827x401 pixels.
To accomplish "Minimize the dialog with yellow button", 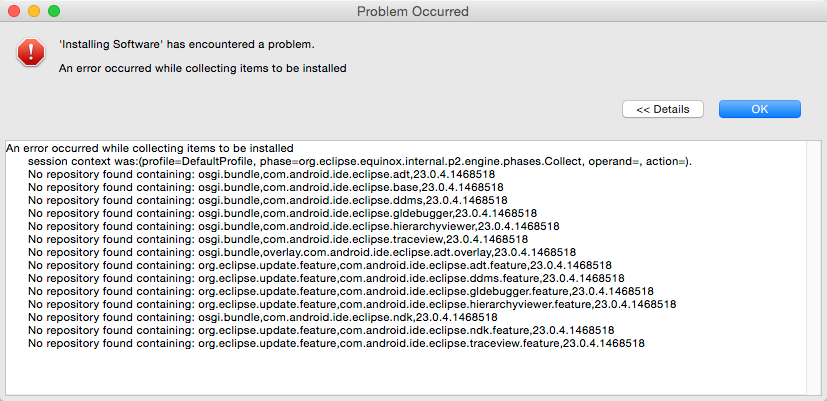I will coord(34,11).
